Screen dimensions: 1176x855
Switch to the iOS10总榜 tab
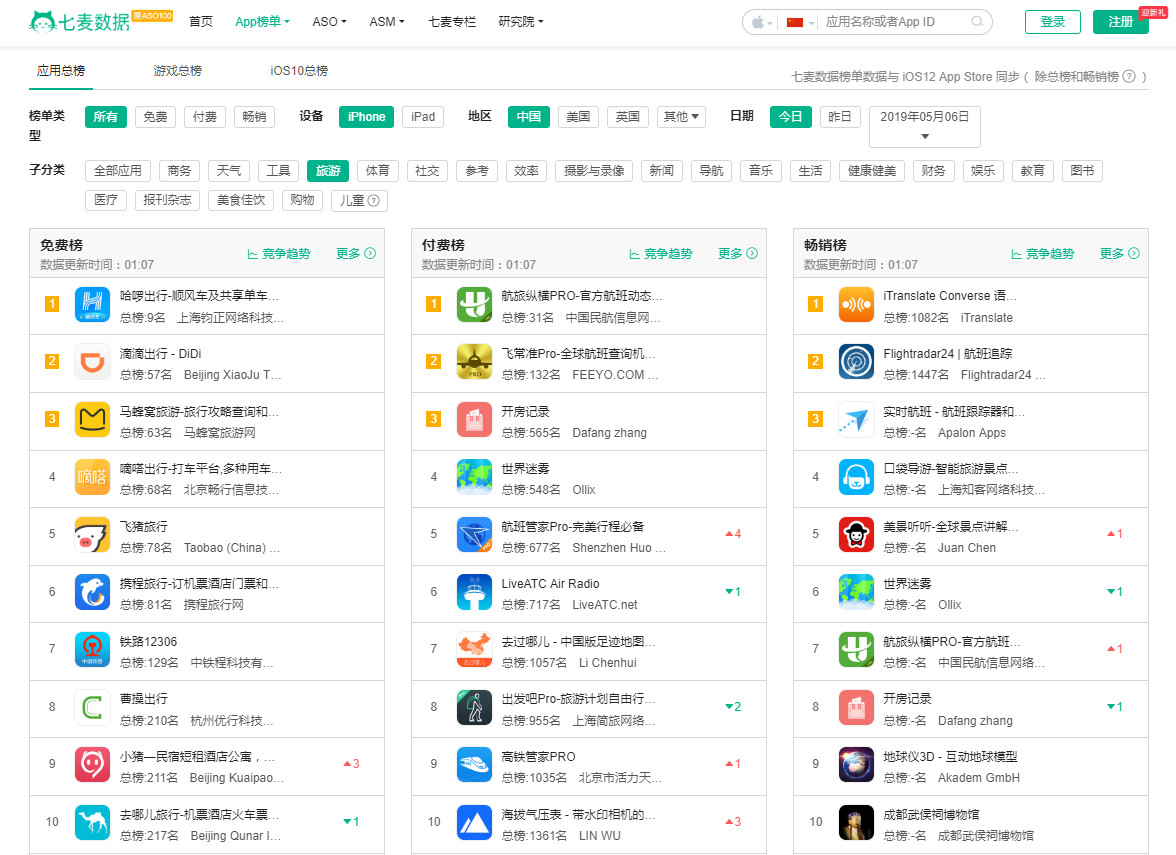click(299, 70)
